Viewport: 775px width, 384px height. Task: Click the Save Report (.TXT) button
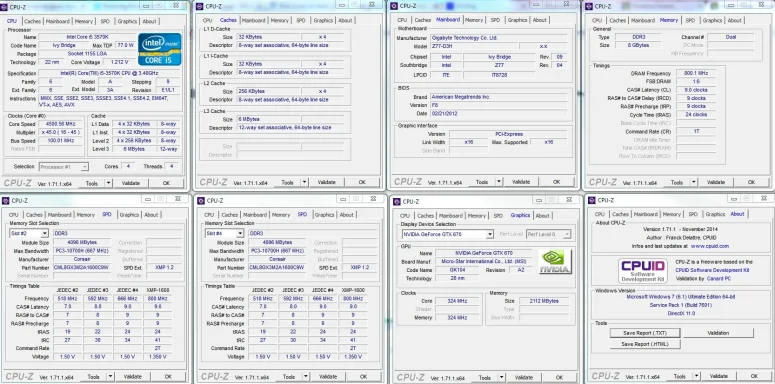pos(645,333)
